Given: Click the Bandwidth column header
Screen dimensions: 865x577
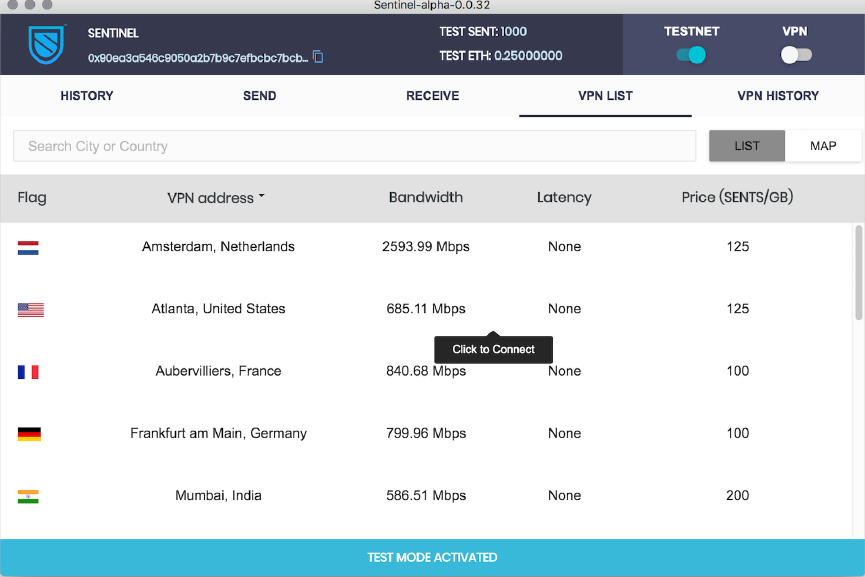Looking at the screenshot, I should 425,197.
